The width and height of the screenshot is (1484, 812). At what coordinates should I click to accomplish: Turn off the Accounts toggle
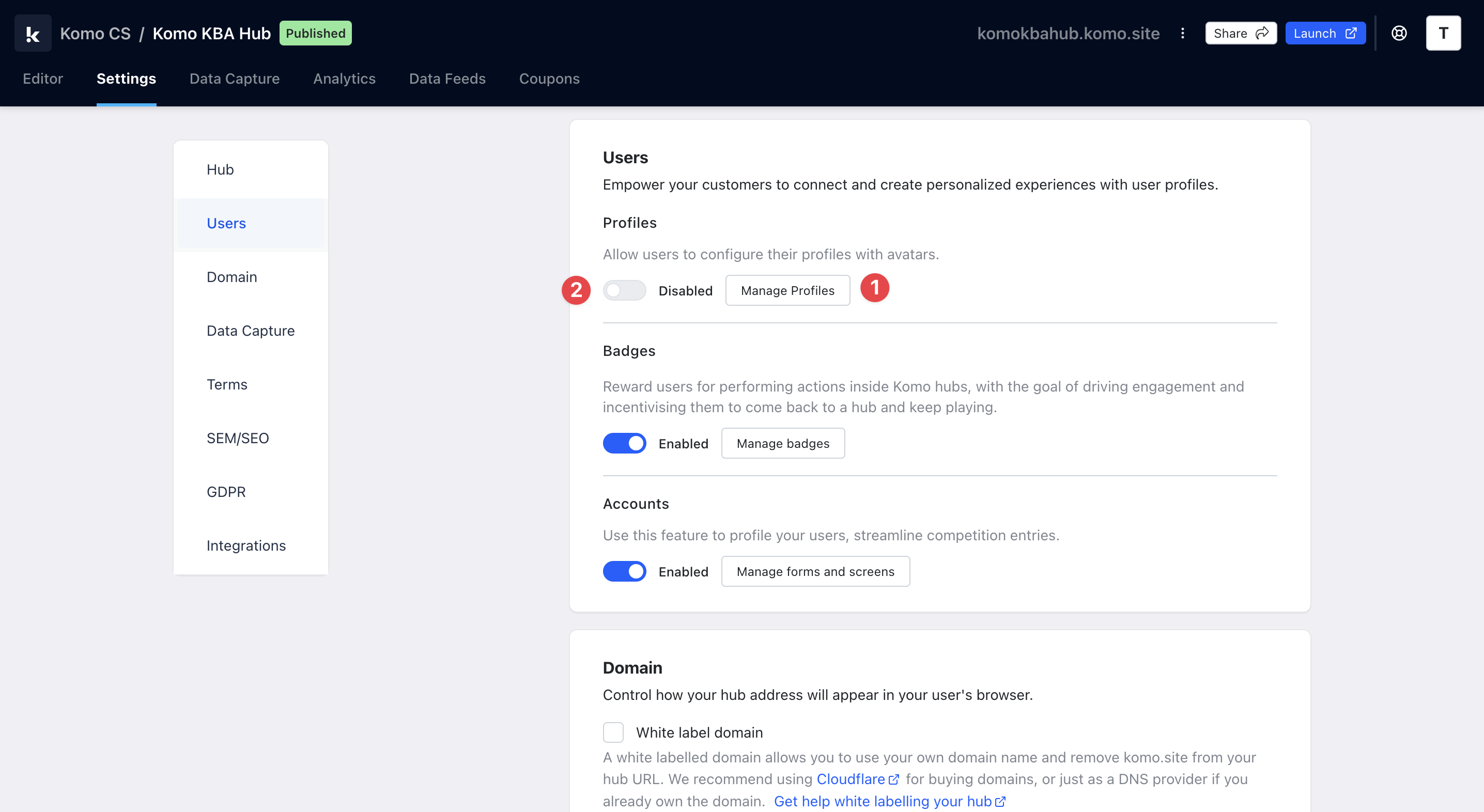tap(625, 571)
